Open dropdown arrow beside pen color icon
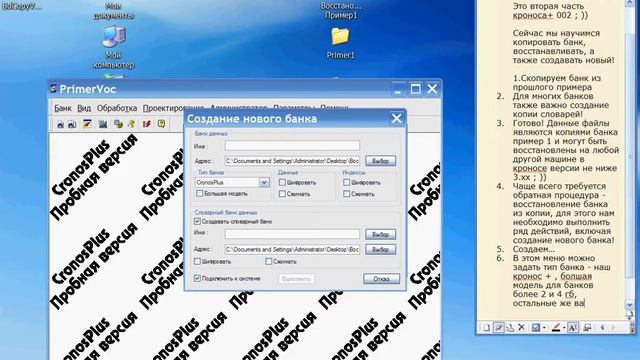Viewport: 640px width, 360px height. 564,328
